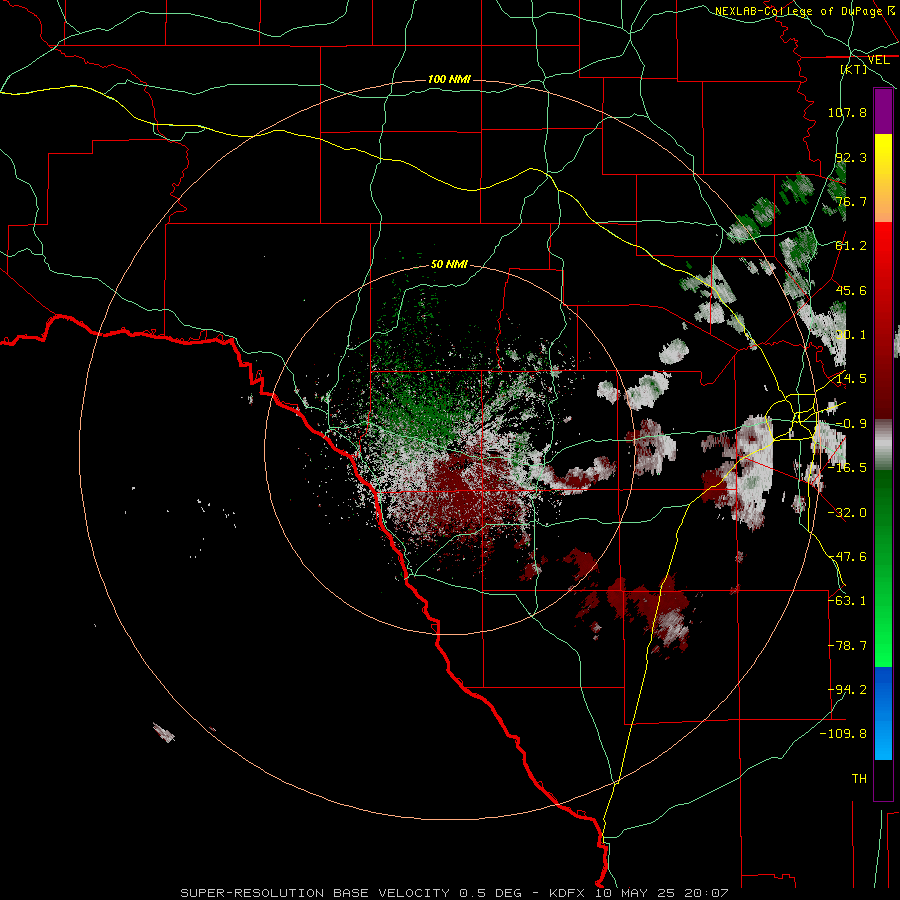
Task: Select the 76.7 velocity scale value
Action: tap(851, 201)
